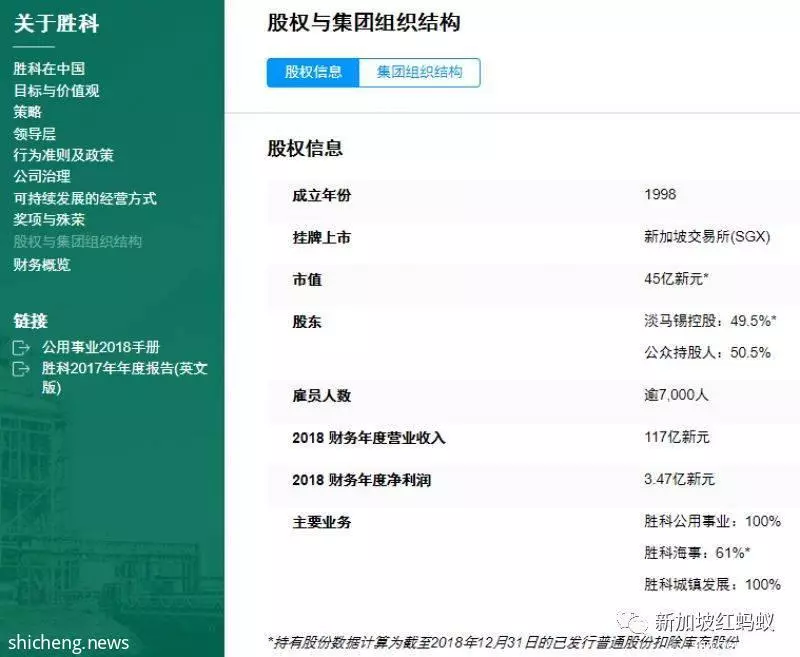Click the 45亿新元* value

tap(677, 279)
